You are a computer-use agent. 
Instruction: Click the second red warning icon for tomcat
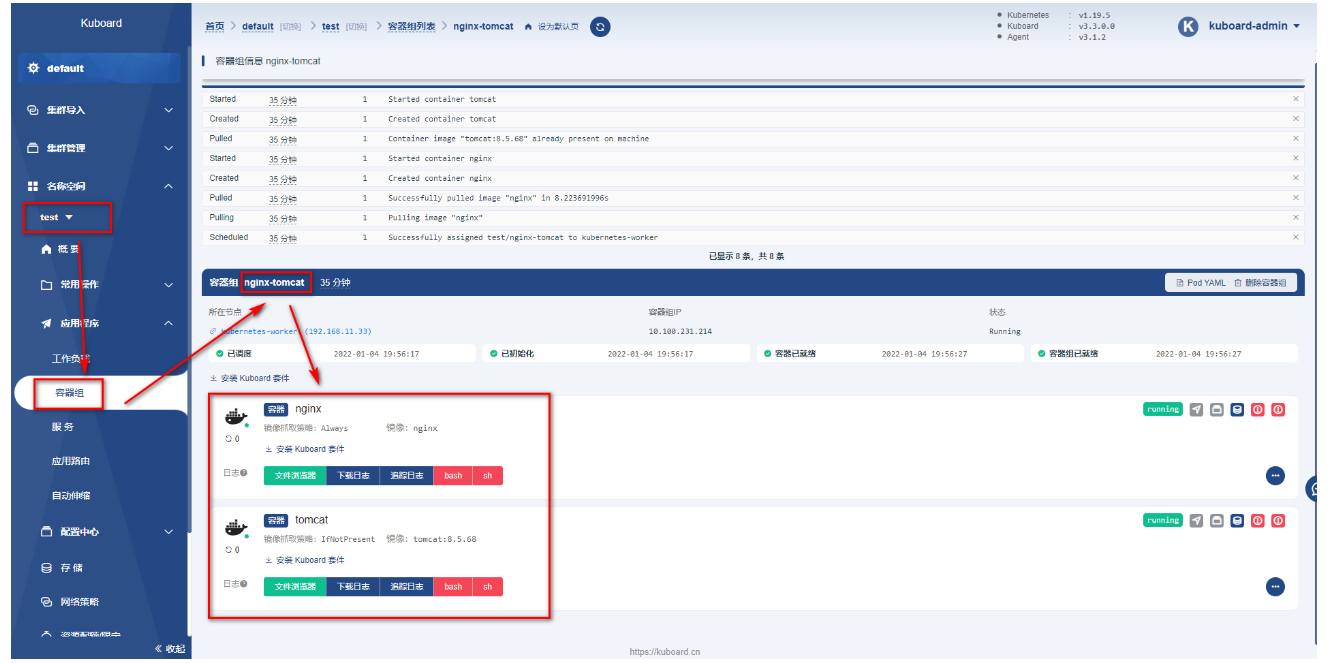[x=1278, y=520]
